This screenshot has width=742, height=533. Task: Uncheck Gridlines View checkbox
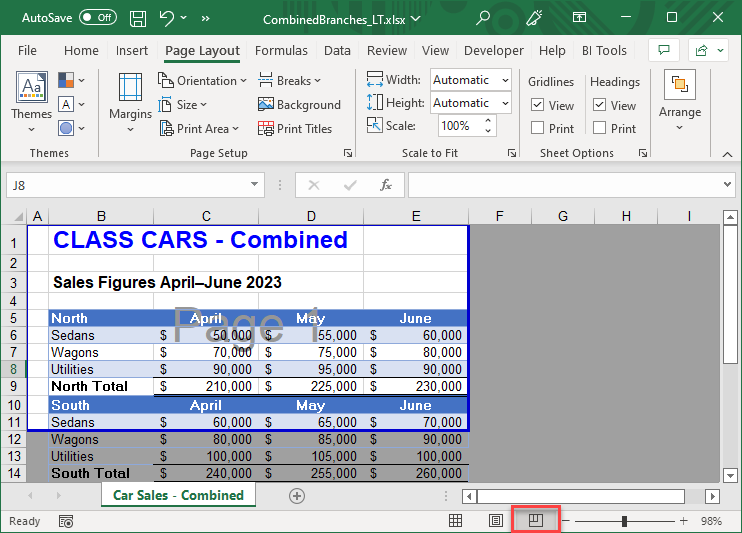[538, 105]
